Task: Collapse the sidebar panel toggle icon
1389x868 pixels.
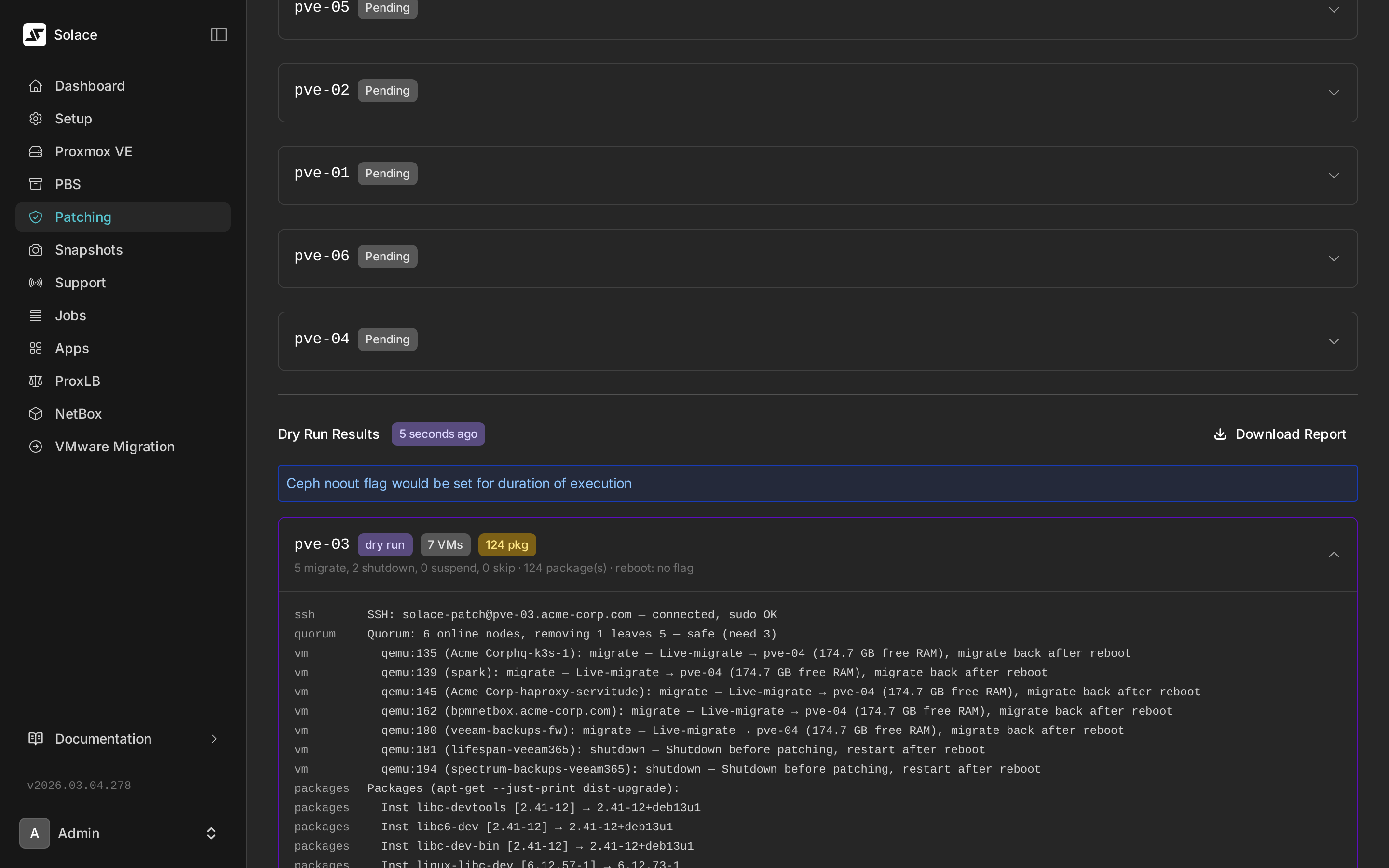Action: click(218, 34)
